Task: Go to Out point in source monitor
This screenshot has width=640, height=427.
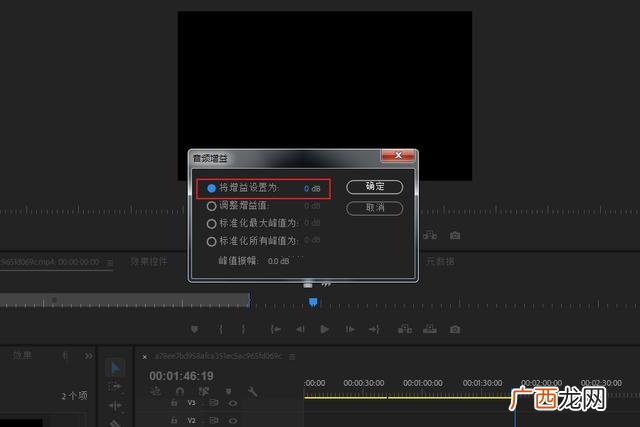Action: [374, 329]
